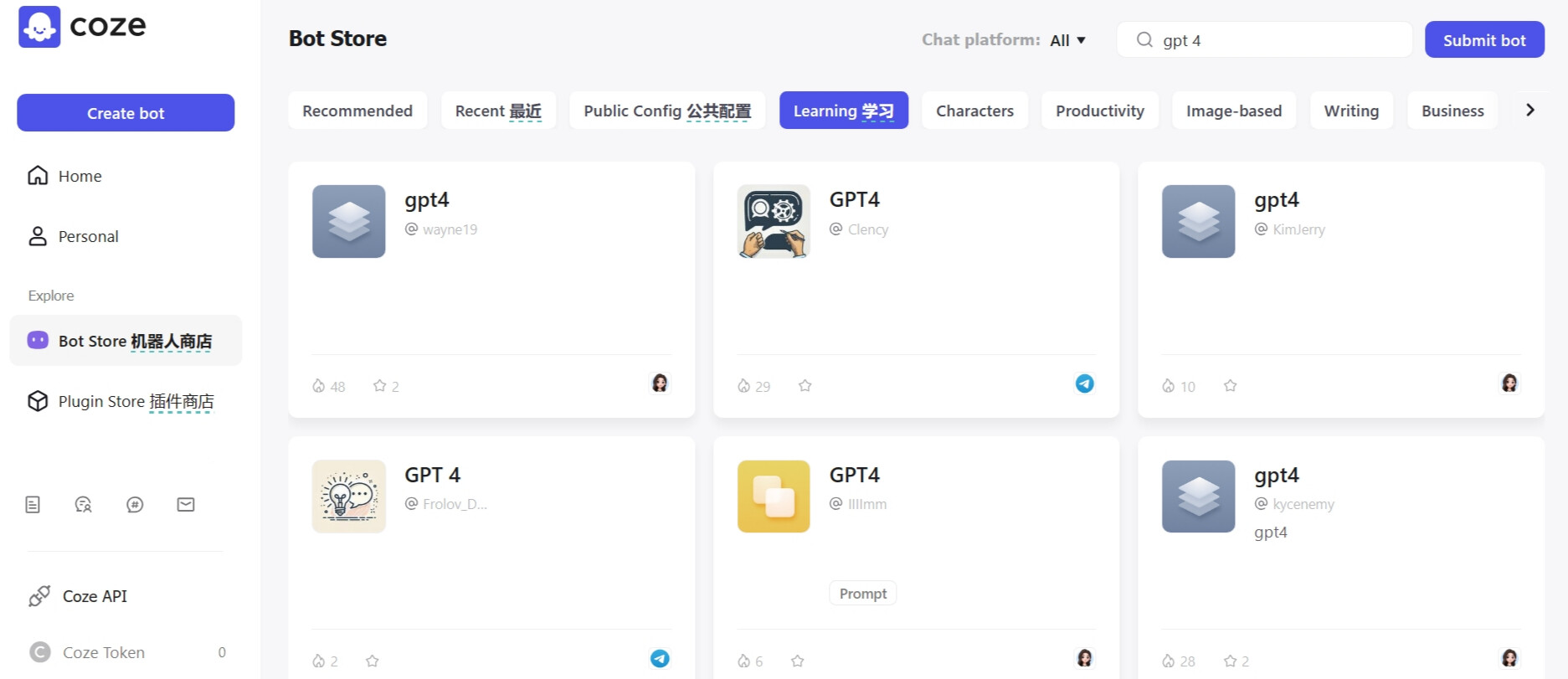This screenshot has width=1568, height=679.
Task: Star the GPT 4 bot by Frolov_D
Action: (x=373, y=661)
